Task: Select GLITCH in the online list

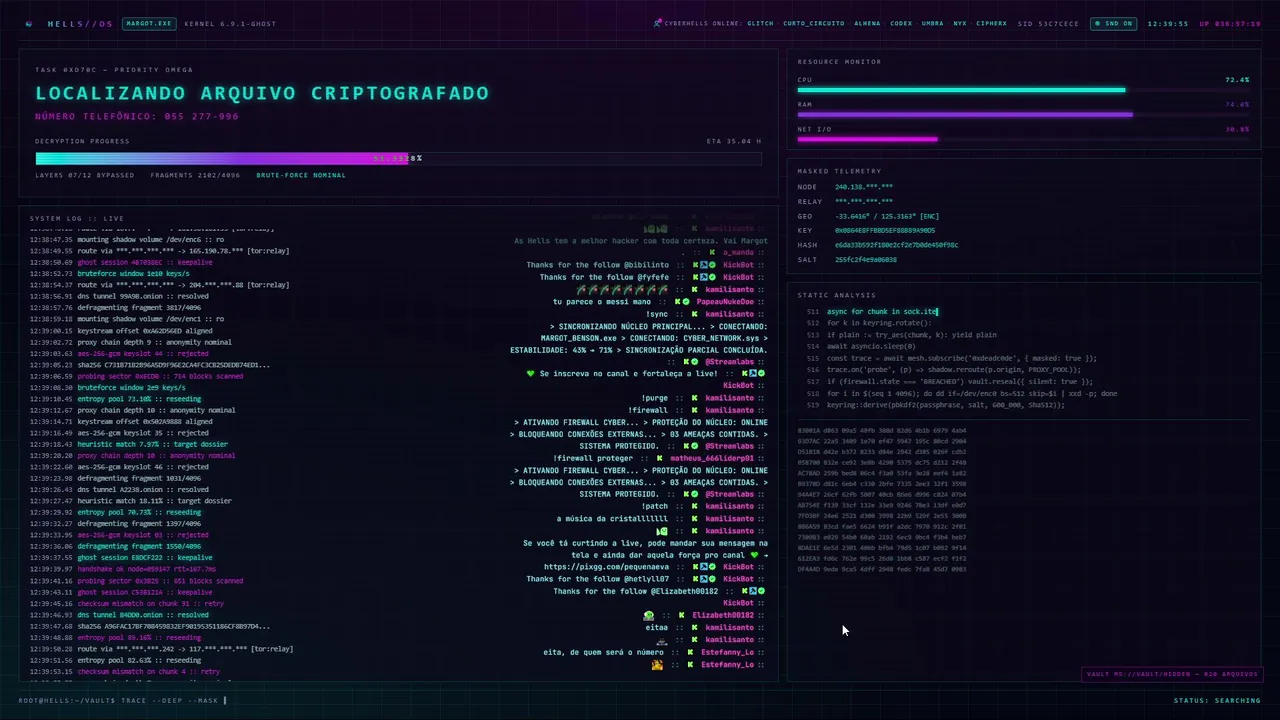Action: [760, 23]
